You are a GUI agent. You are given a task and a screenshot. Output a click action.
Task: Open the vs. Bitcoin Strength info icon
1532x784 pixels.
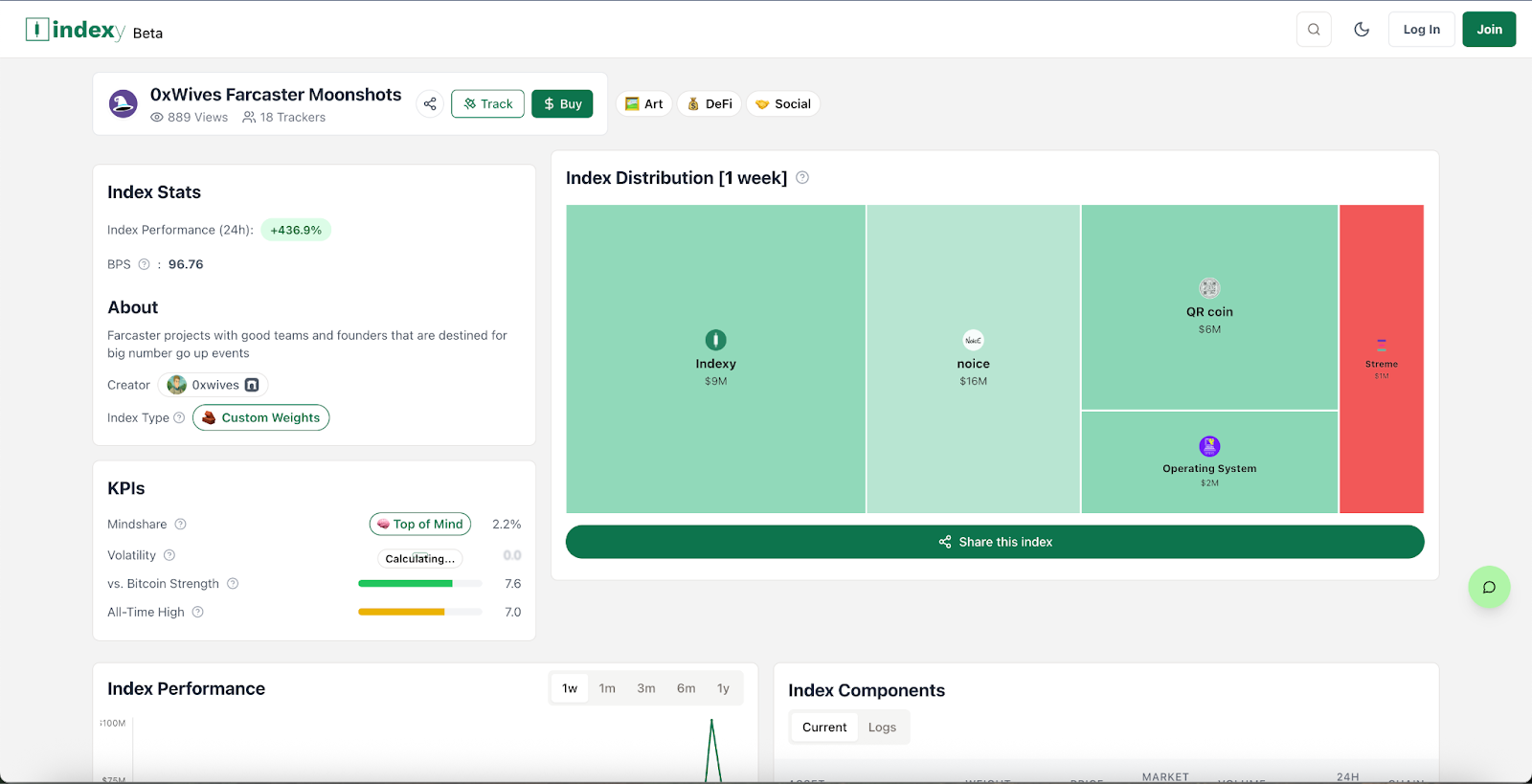click(233, 584)
